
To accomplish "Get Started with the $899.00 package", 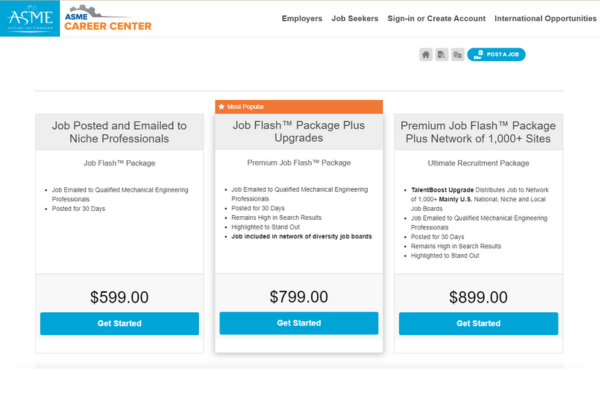I will [478, 323].
